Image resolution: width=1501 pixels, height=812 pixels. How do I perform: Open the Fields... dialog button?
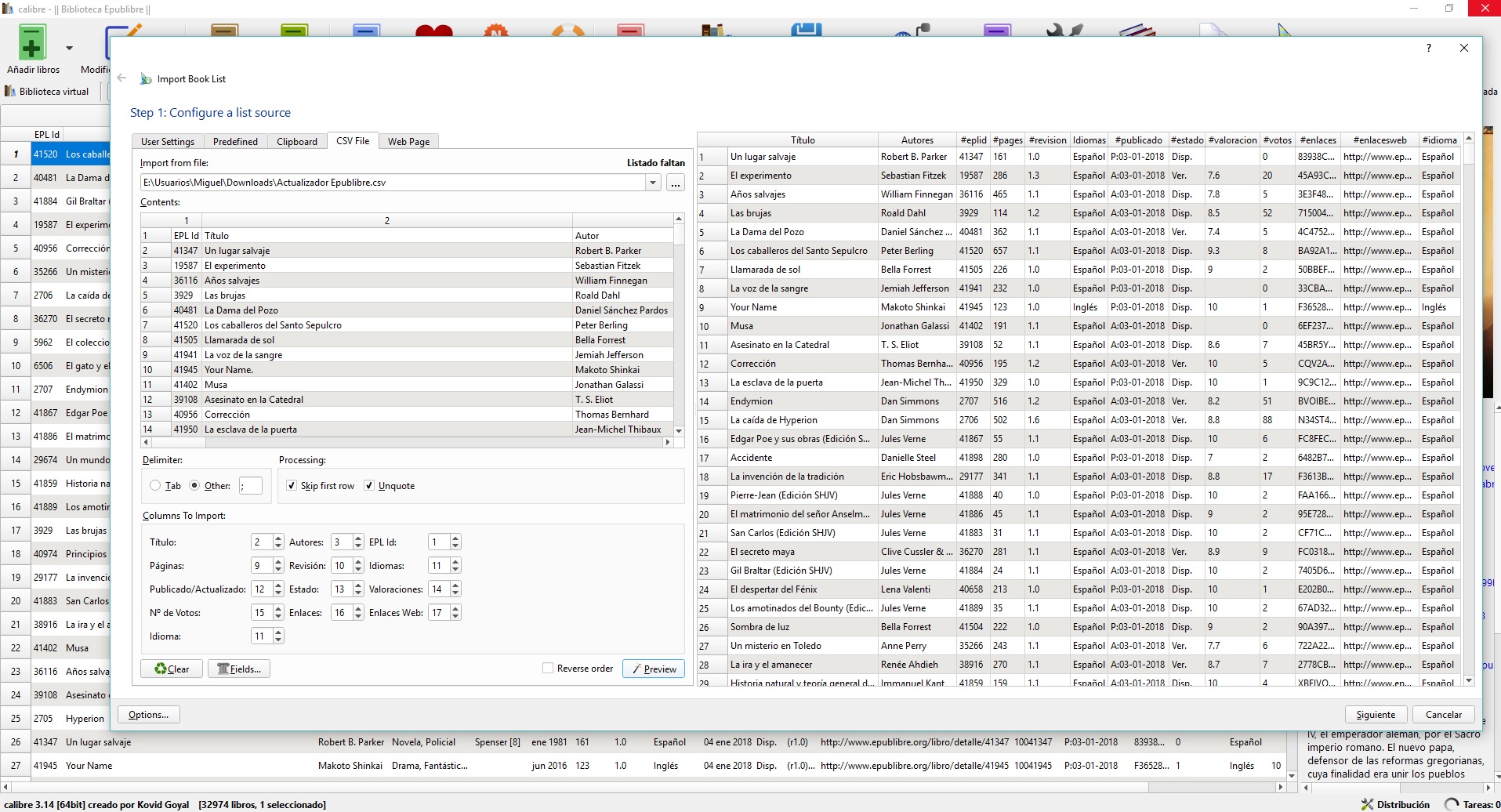239,669
